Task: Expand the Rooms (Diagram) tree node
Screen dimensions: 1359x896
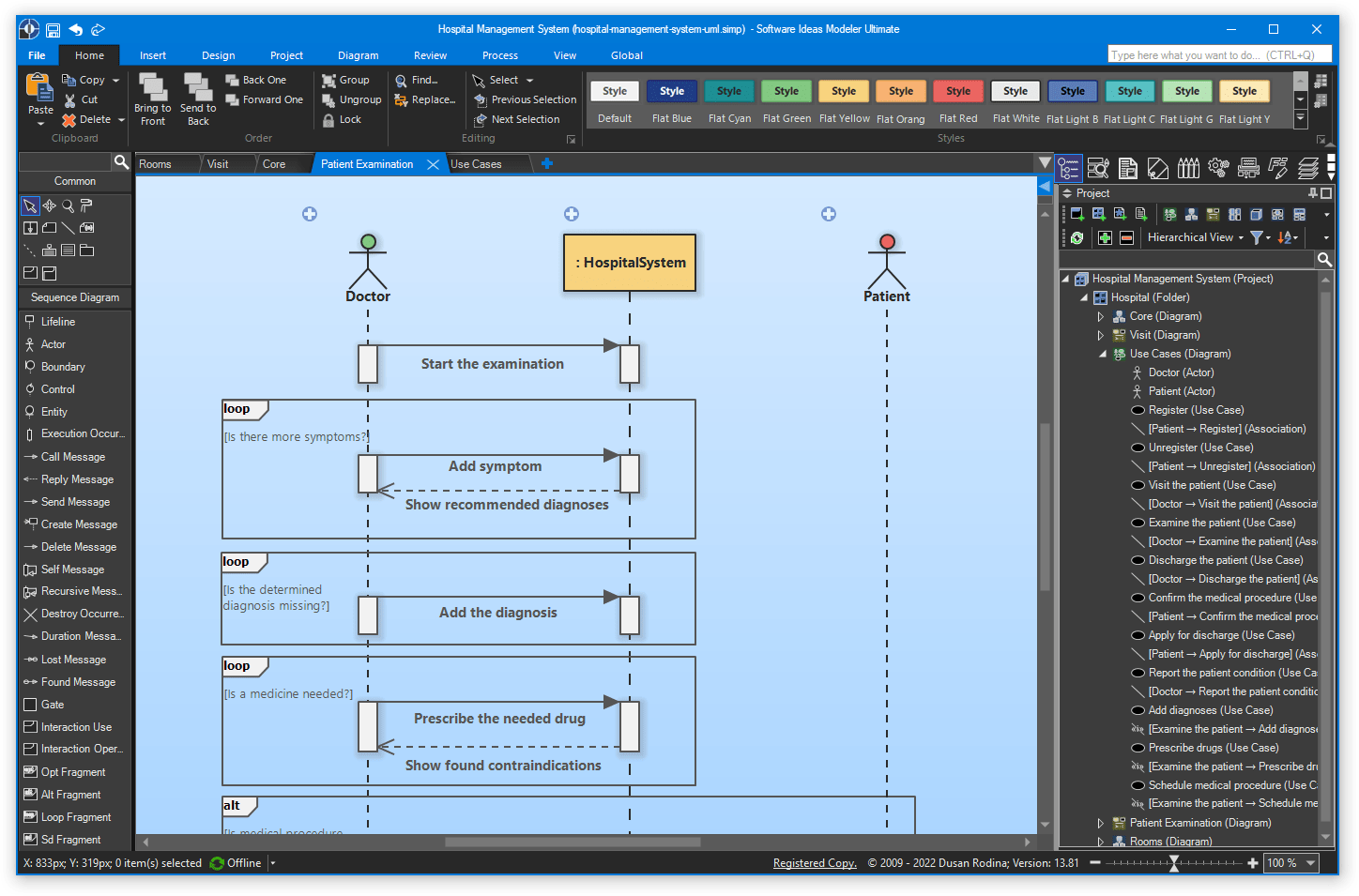Action: click(1101, 841)
